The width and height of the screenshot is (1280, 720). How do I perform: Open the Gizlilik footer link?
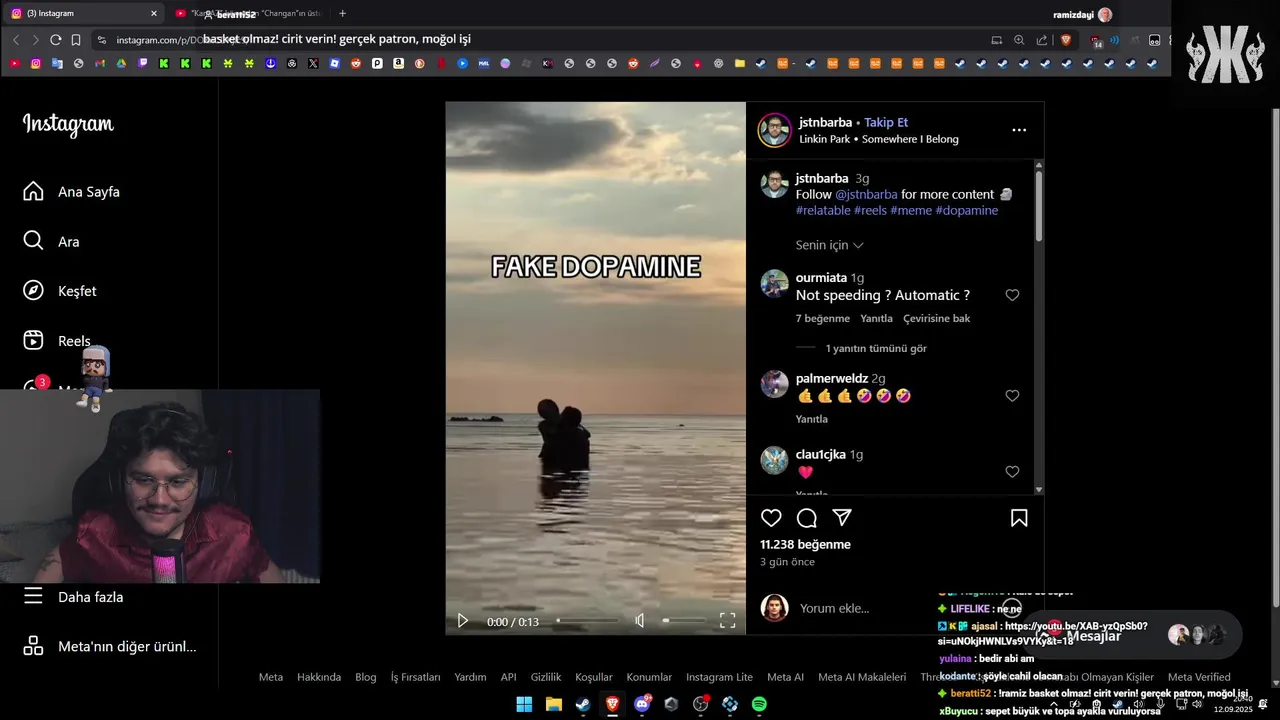pos(546,677)
